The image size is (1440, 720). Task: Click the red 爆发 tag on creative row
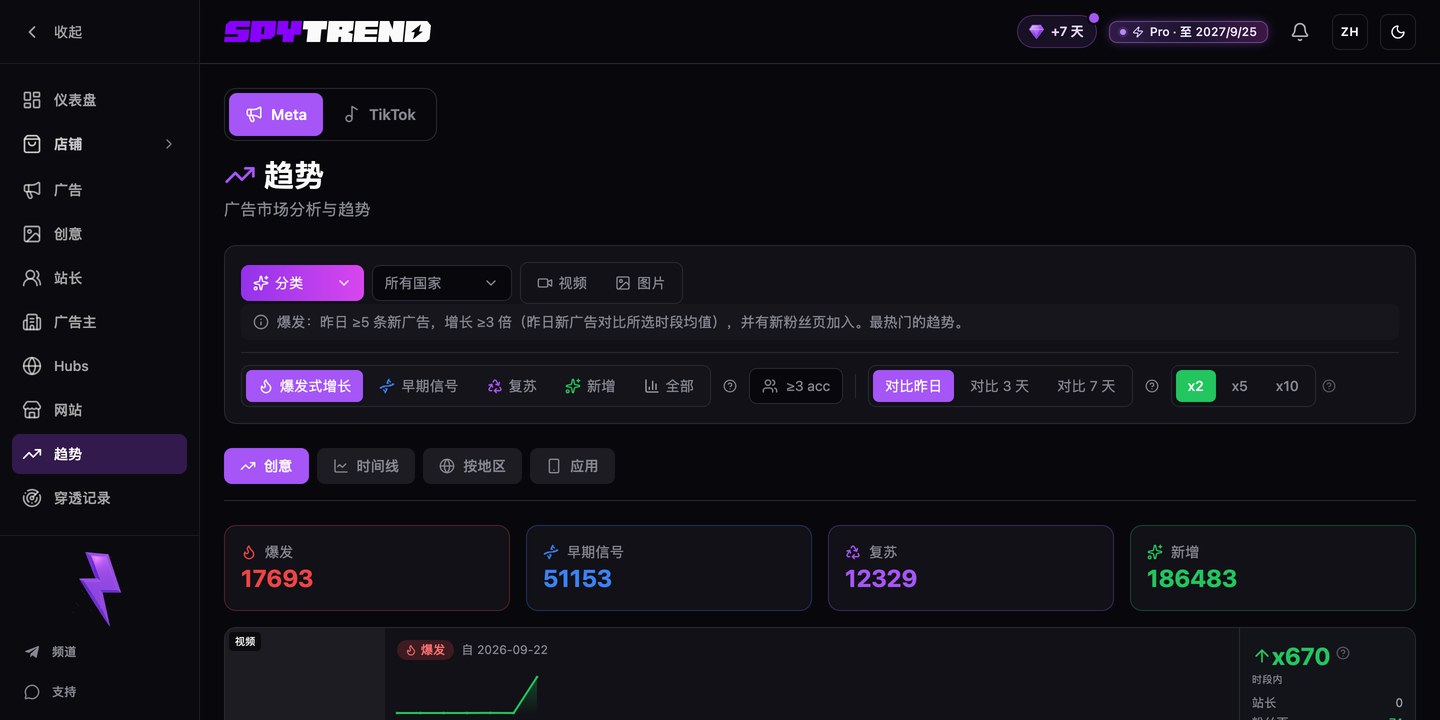click(x=426, y=650)
